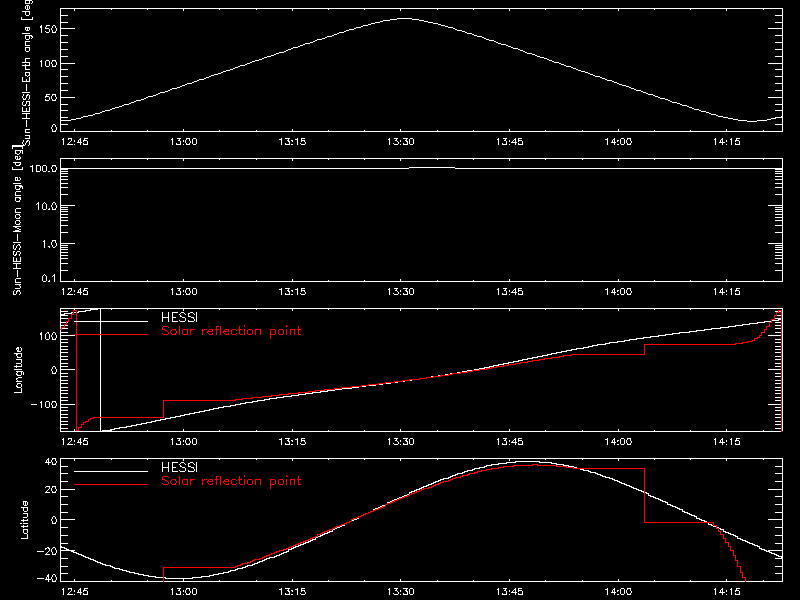The height and width of the screenshot is (600, 800).
Task: Click the Sun-HESSI-Earth angle axis title
Action: [x=27, y=73]
